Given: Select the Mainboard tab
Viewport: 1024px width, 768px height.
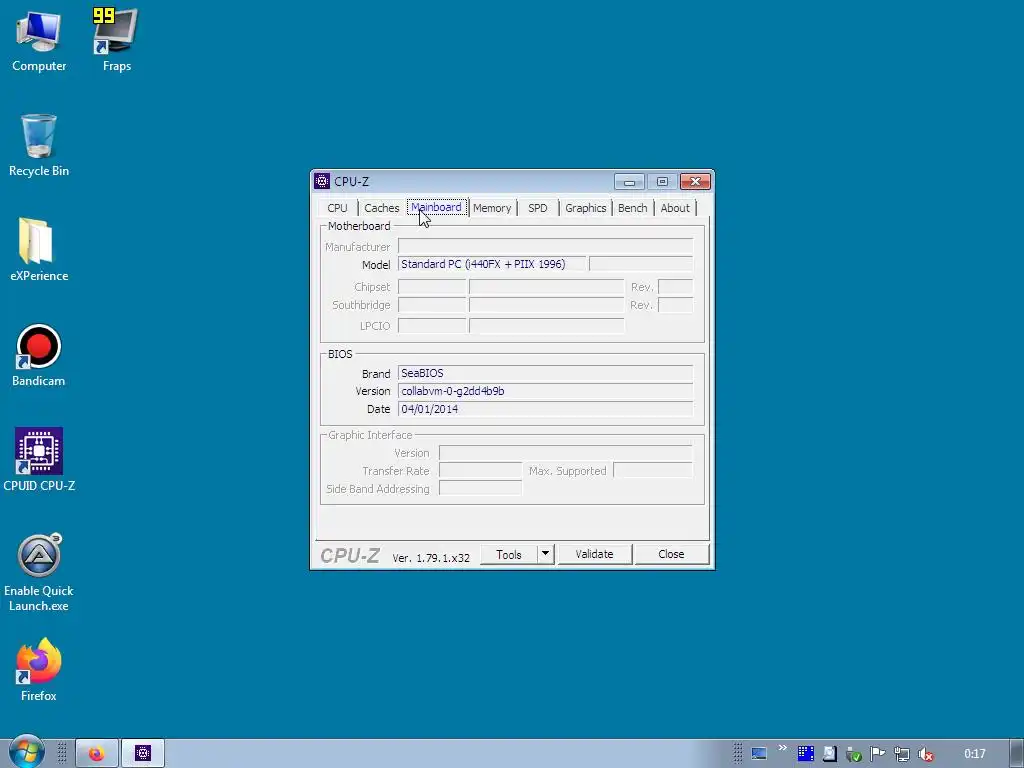Looking at the screenshot, I should pyautogui.click(x=436, y=207).
